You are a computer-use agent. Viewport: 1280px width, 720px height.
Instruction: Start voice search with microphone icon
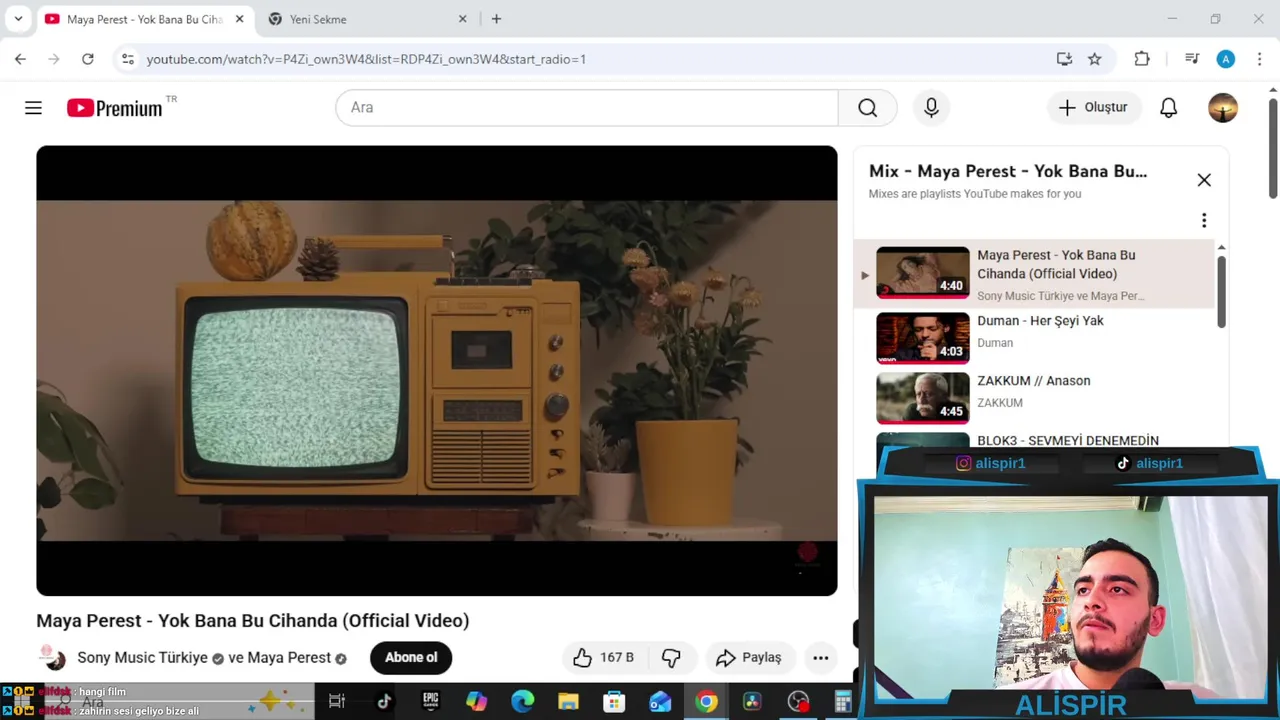click(931, 108)
